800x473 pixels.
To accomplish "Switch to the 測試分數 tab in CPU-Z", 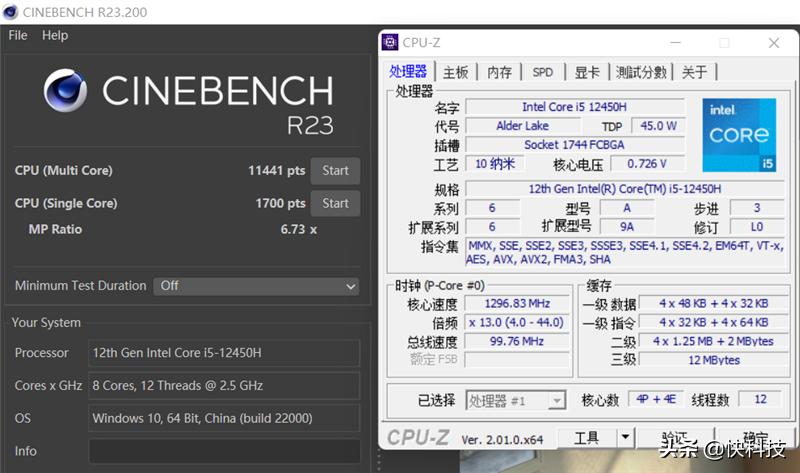I will tap(641, 72).
